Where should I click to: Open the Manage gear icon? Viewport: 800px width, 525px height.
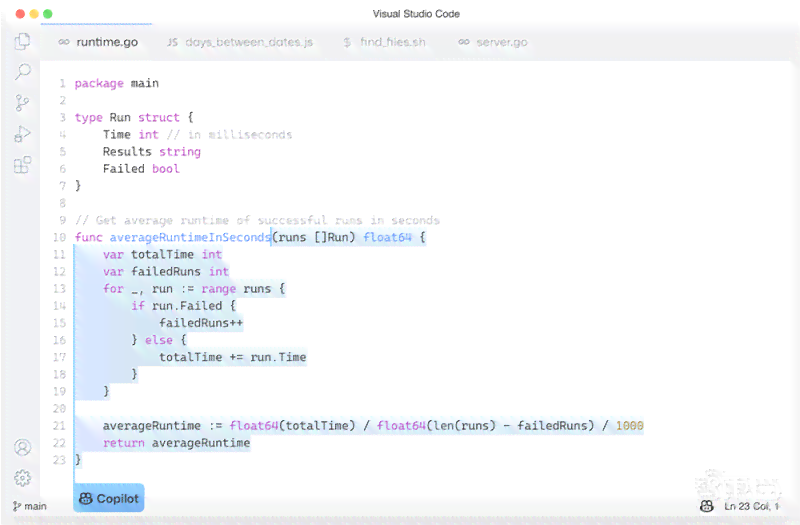coord(22,478)
